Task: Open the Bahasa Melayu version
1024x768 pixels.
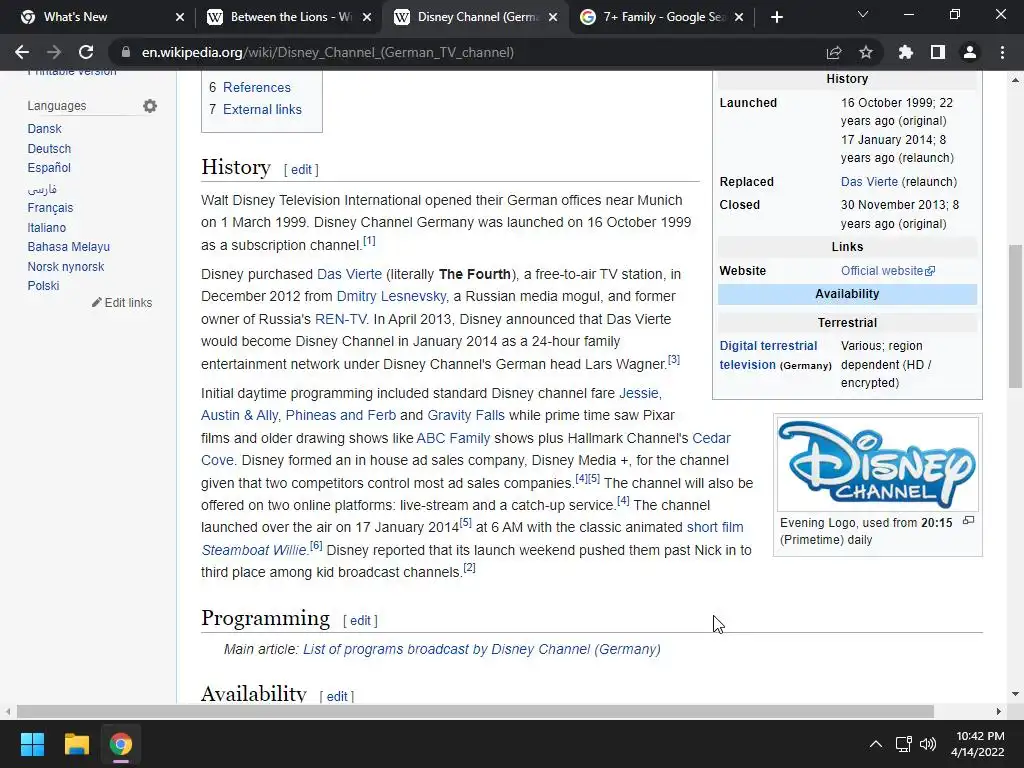Action: click(69, 246)
